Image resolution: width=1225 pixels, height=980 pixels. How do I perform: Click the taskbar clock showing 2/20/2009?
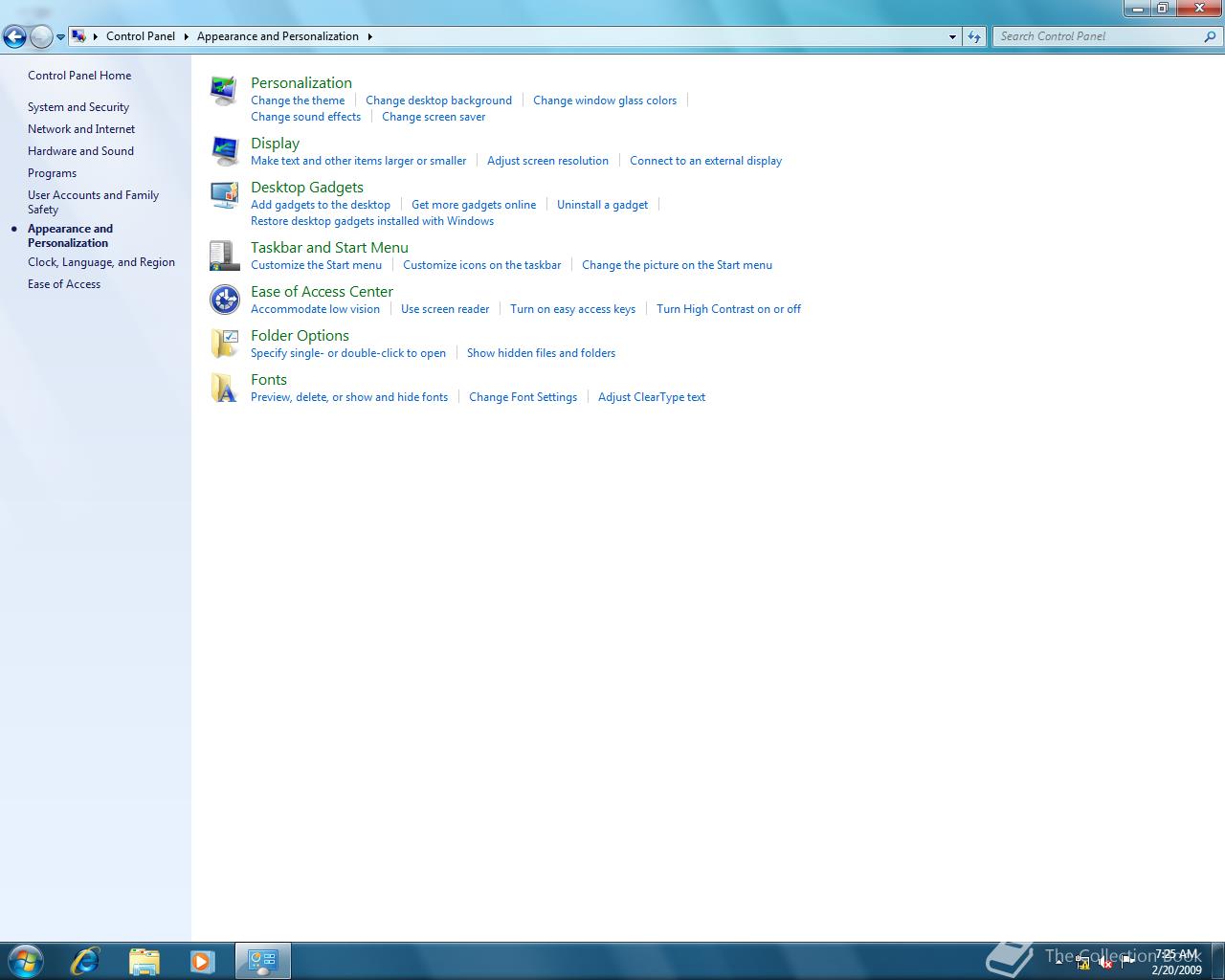pyautogui.click(x=1176, y=962)
